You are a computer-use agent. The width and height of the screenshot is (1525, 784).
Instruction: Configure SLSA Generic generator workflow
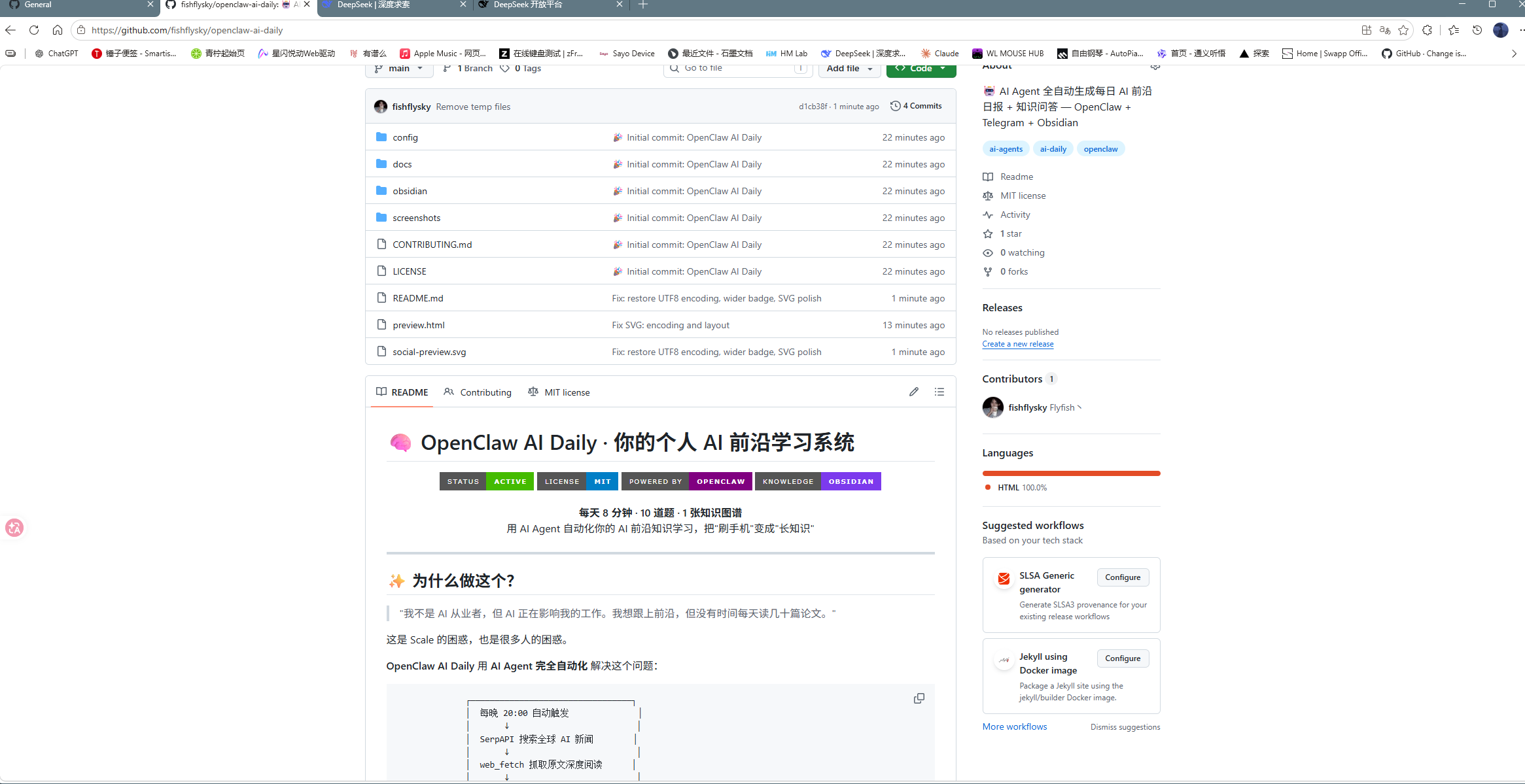[x=1123, y=577]
